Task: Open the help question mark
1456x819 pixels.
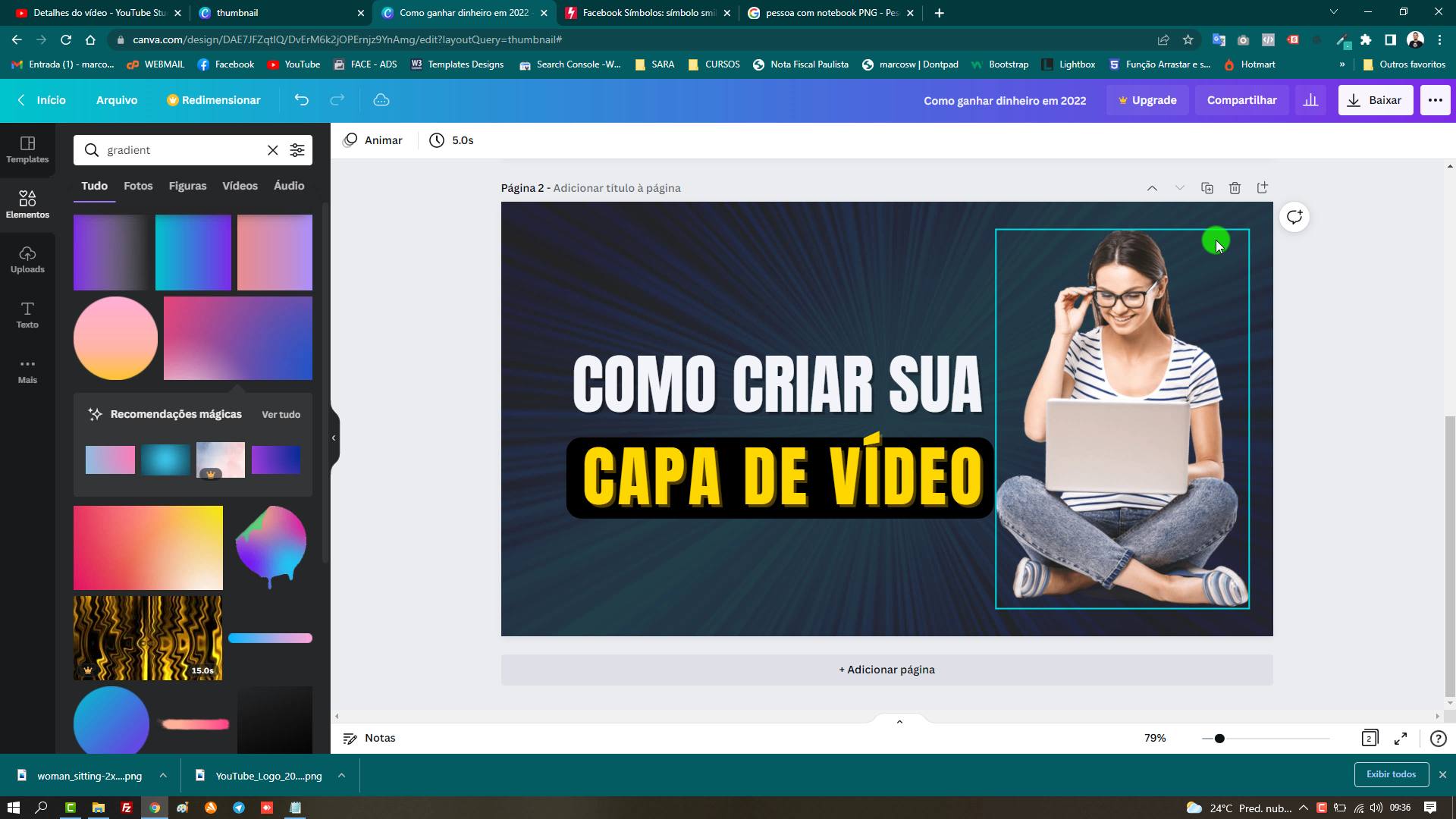Action: pos(1438,738)
